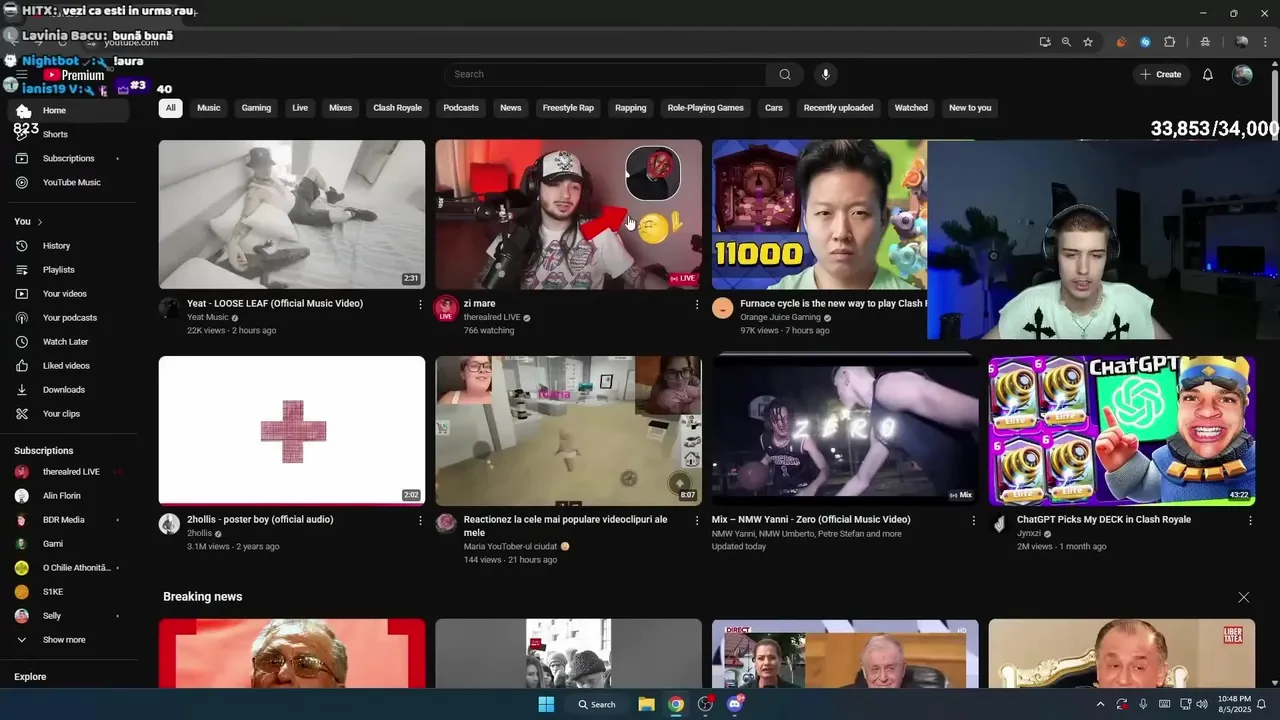Click the Create button

tap(1161, 74)
